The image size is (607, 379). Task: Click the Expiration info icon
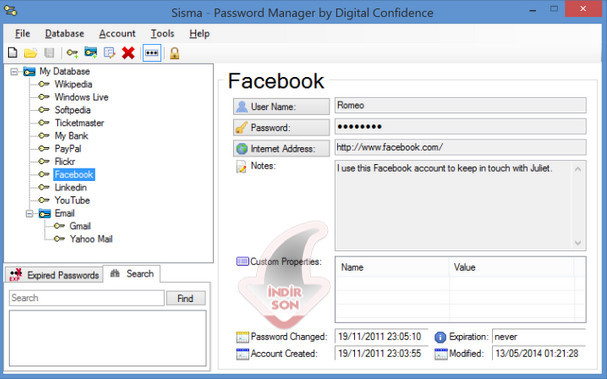440,337
